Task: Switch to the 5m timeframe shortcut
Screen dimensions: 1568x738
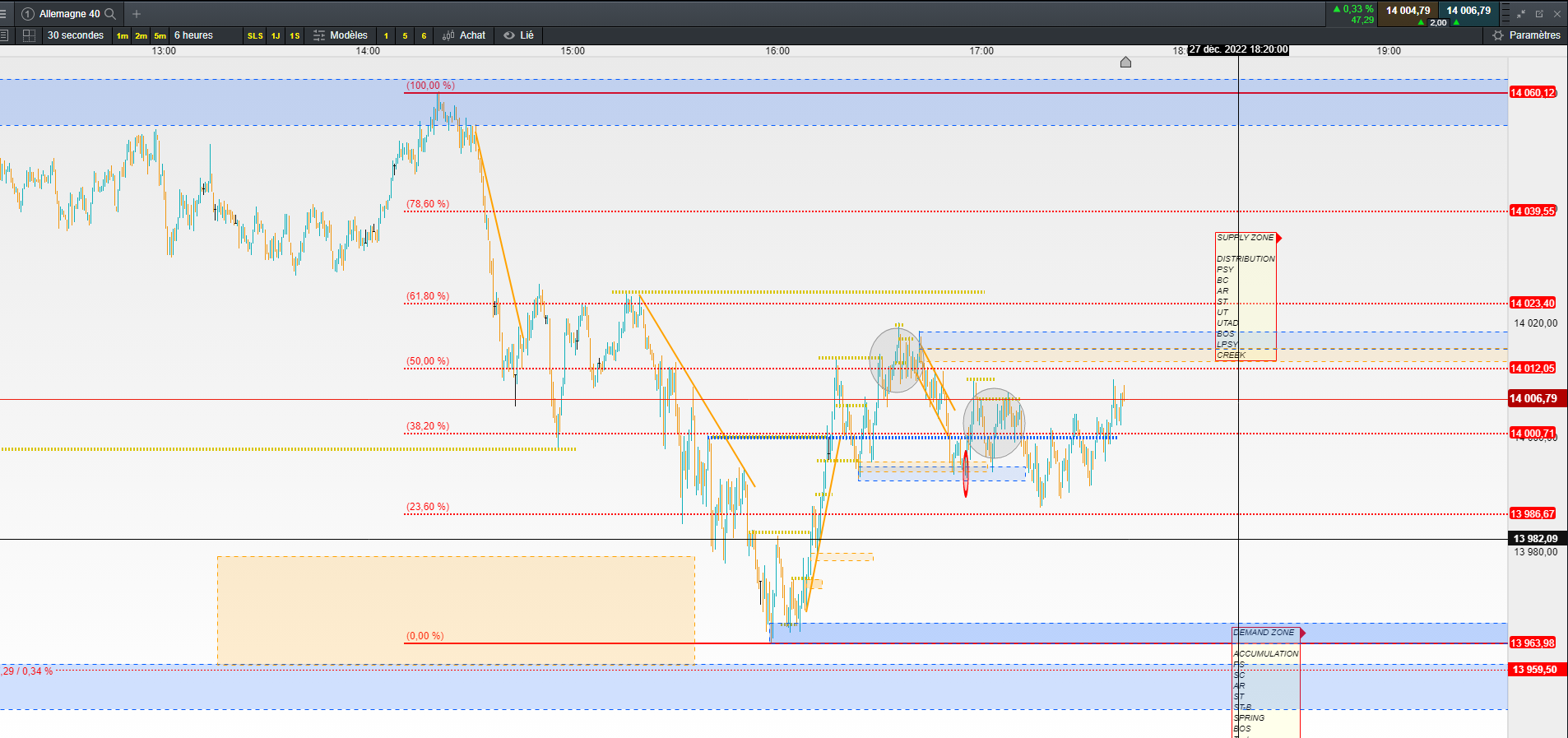Action: click(160, 35)
